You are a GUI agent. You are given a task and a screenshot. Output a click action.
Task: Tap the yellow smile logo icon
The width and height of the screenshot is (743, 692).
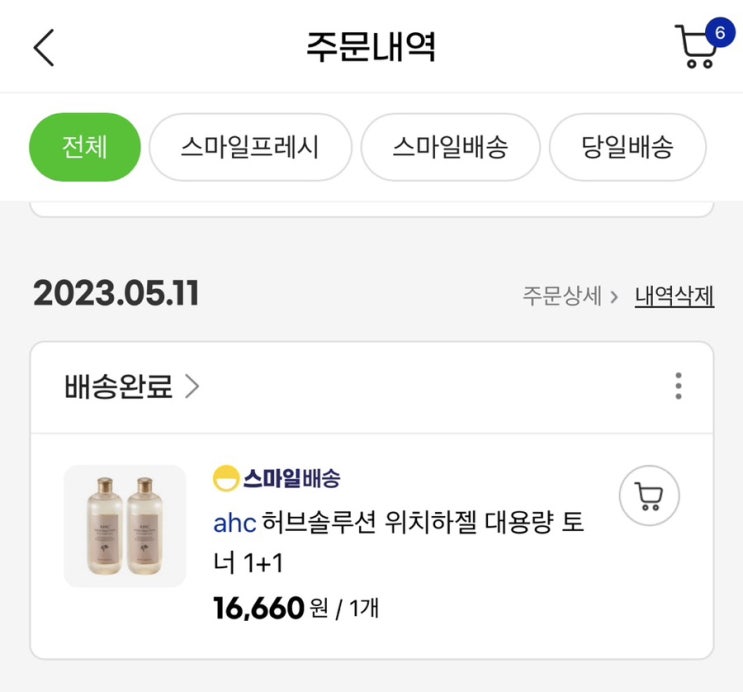pyautogui.click(x=226, y=478)
